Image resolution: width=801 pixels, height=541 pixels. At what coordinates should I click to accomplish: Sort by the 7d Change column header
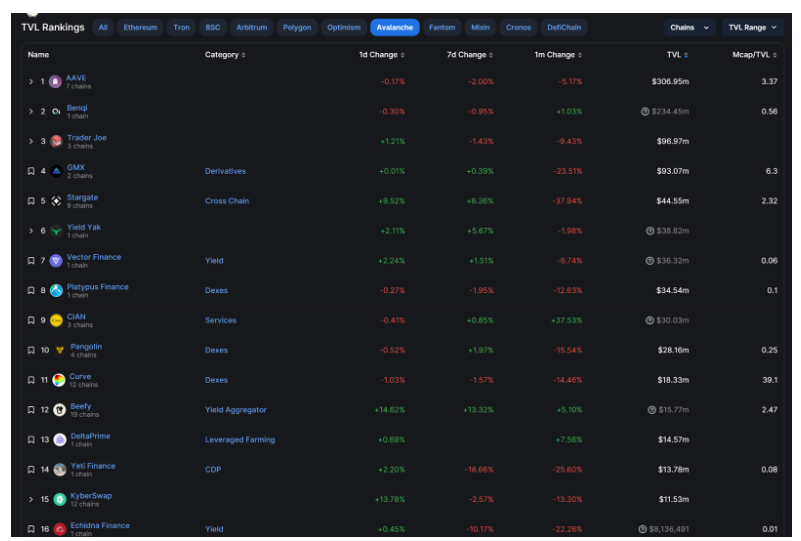(x=470, y=55)
